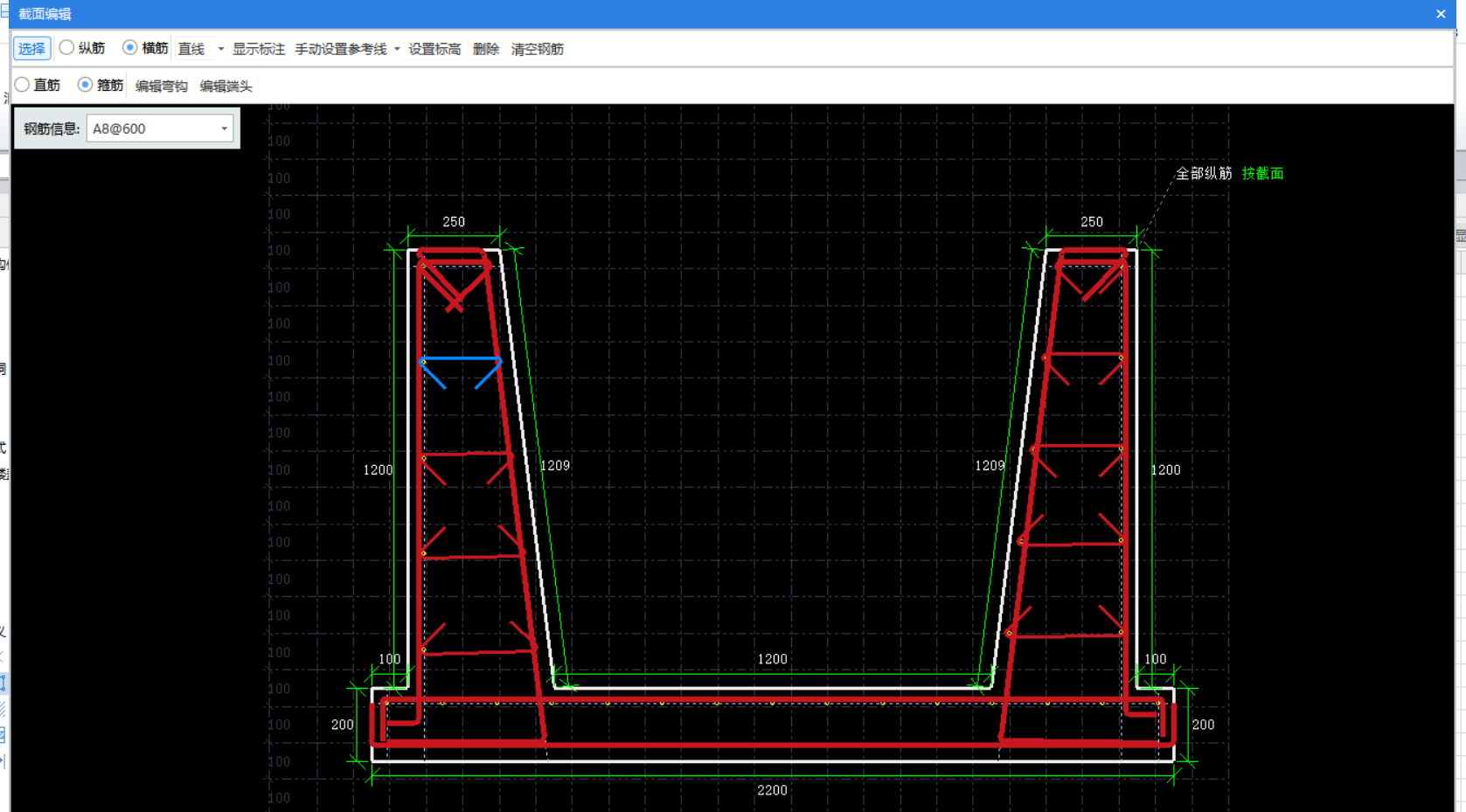Image resolution: width=1466 pixels, height=812 pixels.
Task: Click the right wall 250 top dimension
Action: click(x=1092, y=222)
